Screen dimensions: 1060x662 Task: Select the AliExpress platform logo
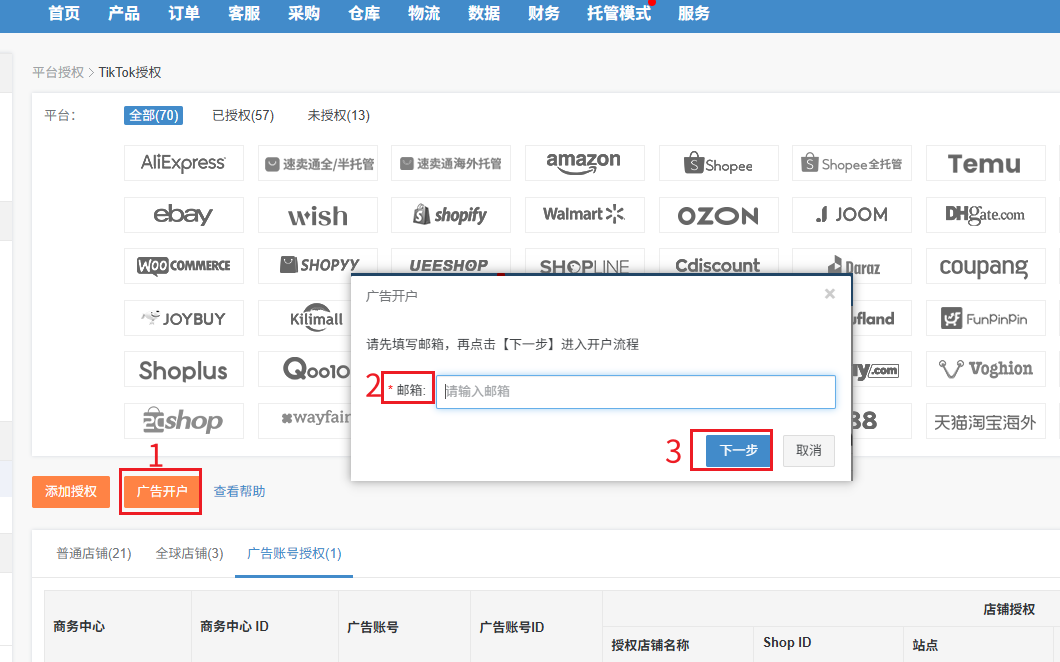tap(183, 163)
